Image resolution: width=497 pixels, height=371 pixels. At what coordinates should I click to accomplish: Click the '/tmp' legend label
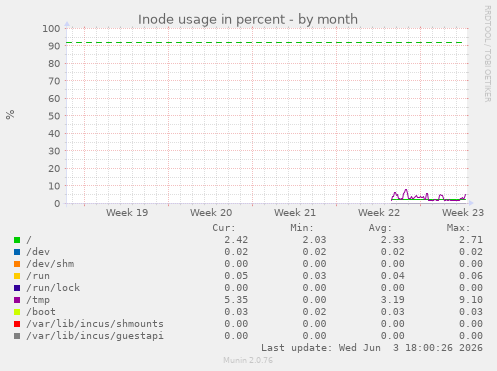coord(38,300)
